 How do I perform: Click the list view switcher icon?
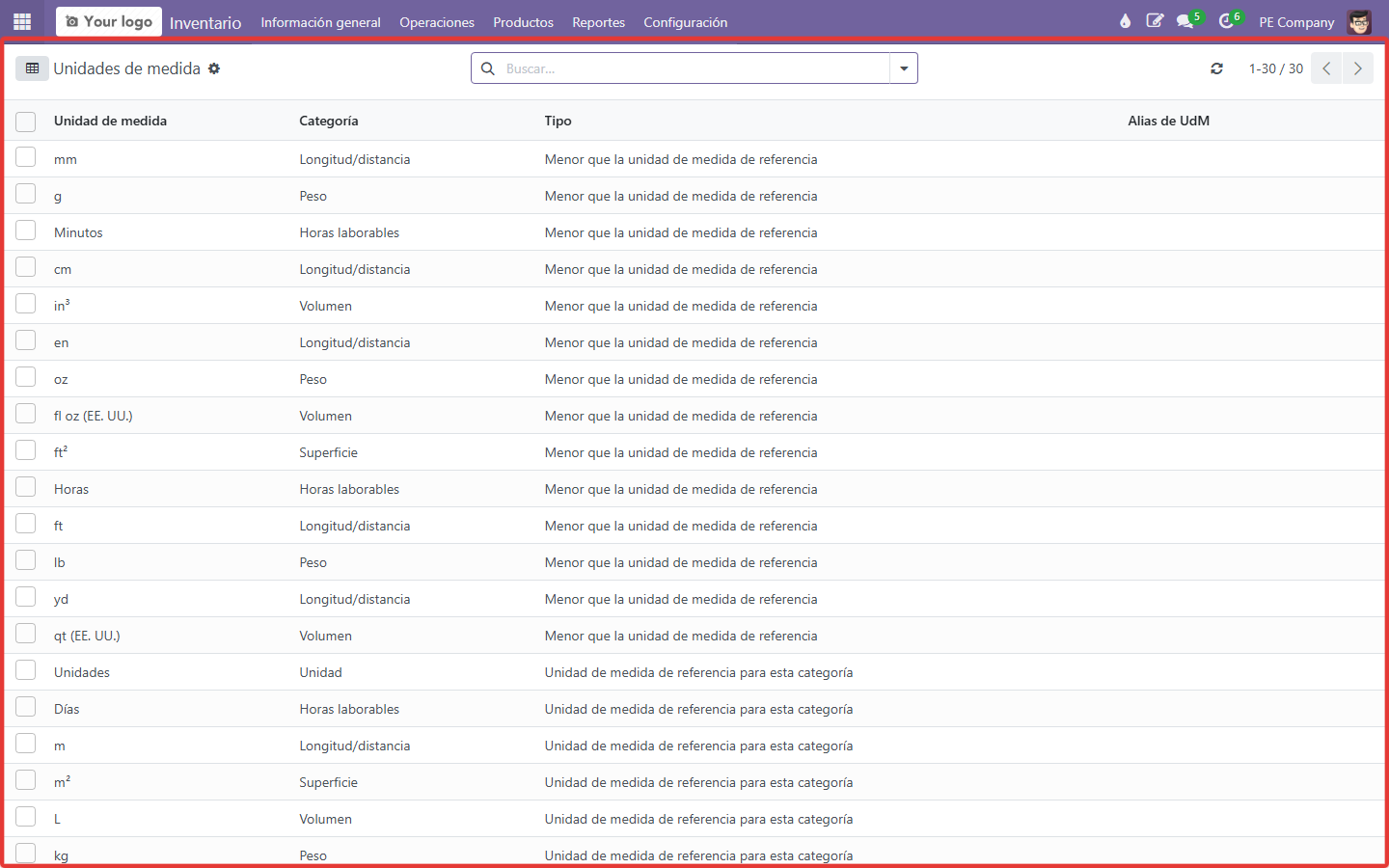[32, 68]
